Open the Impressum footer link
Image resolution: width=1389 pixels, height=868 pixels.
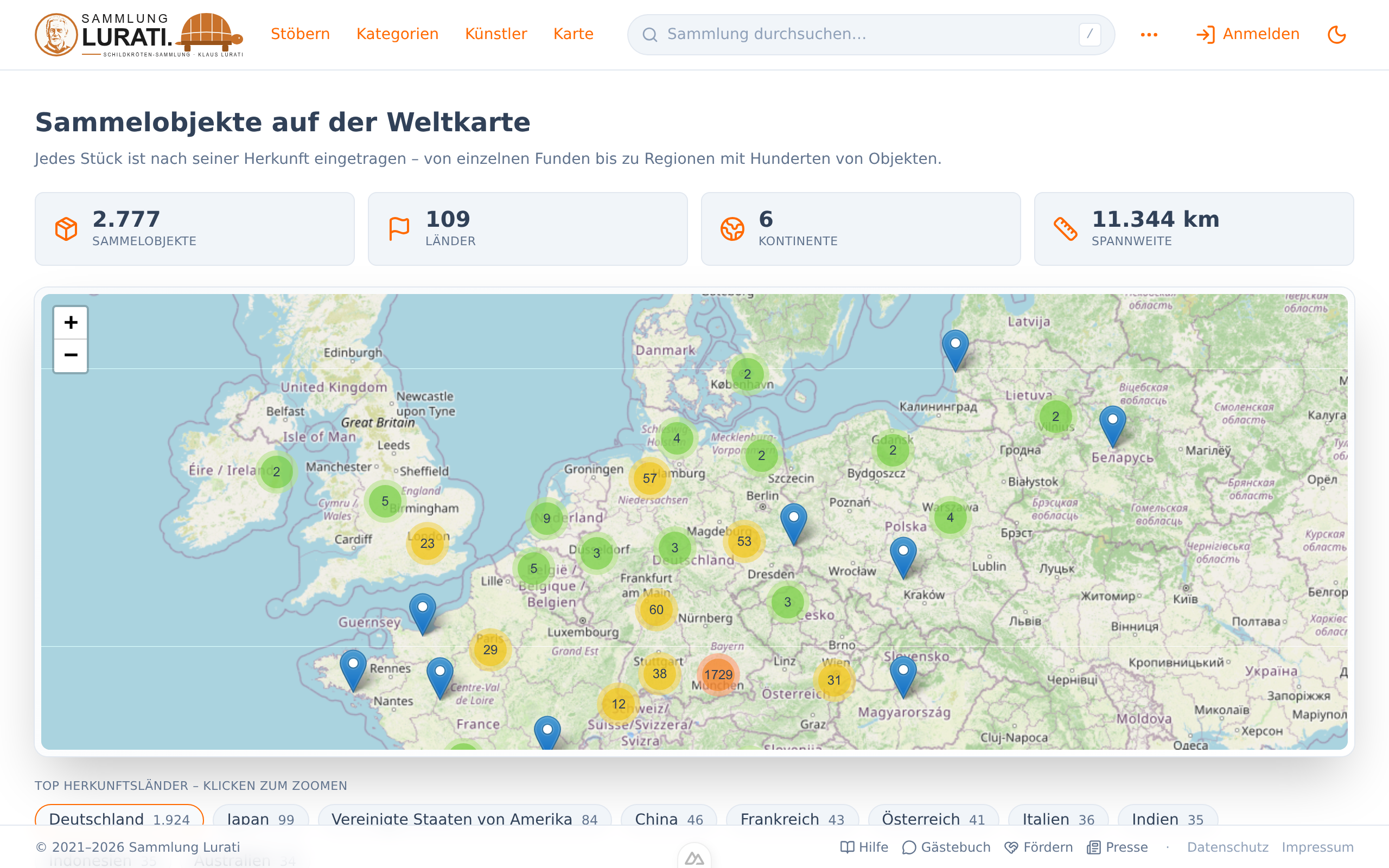click(1317, 847)
